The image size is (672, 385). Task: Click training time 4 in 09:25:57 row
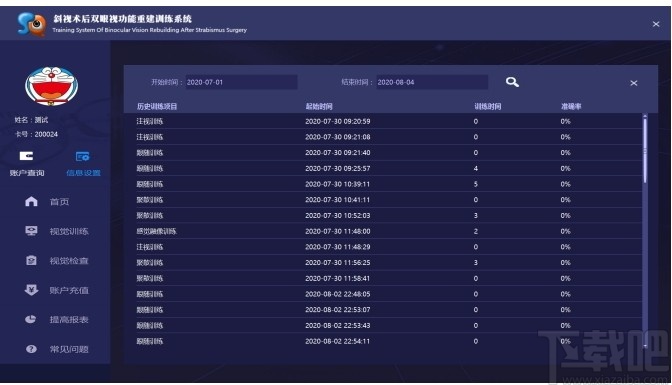pos(476,168)
